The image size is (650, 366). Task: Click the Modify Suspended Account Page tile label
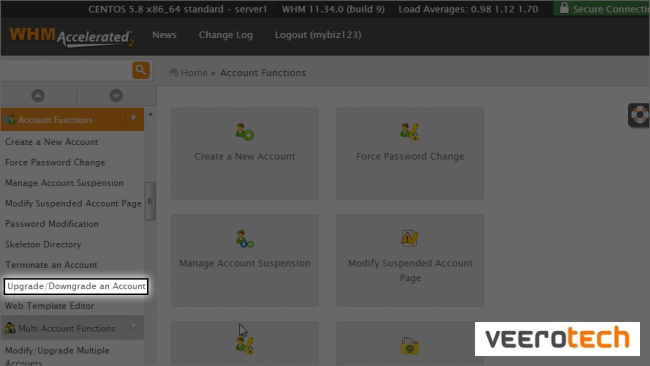410,270
